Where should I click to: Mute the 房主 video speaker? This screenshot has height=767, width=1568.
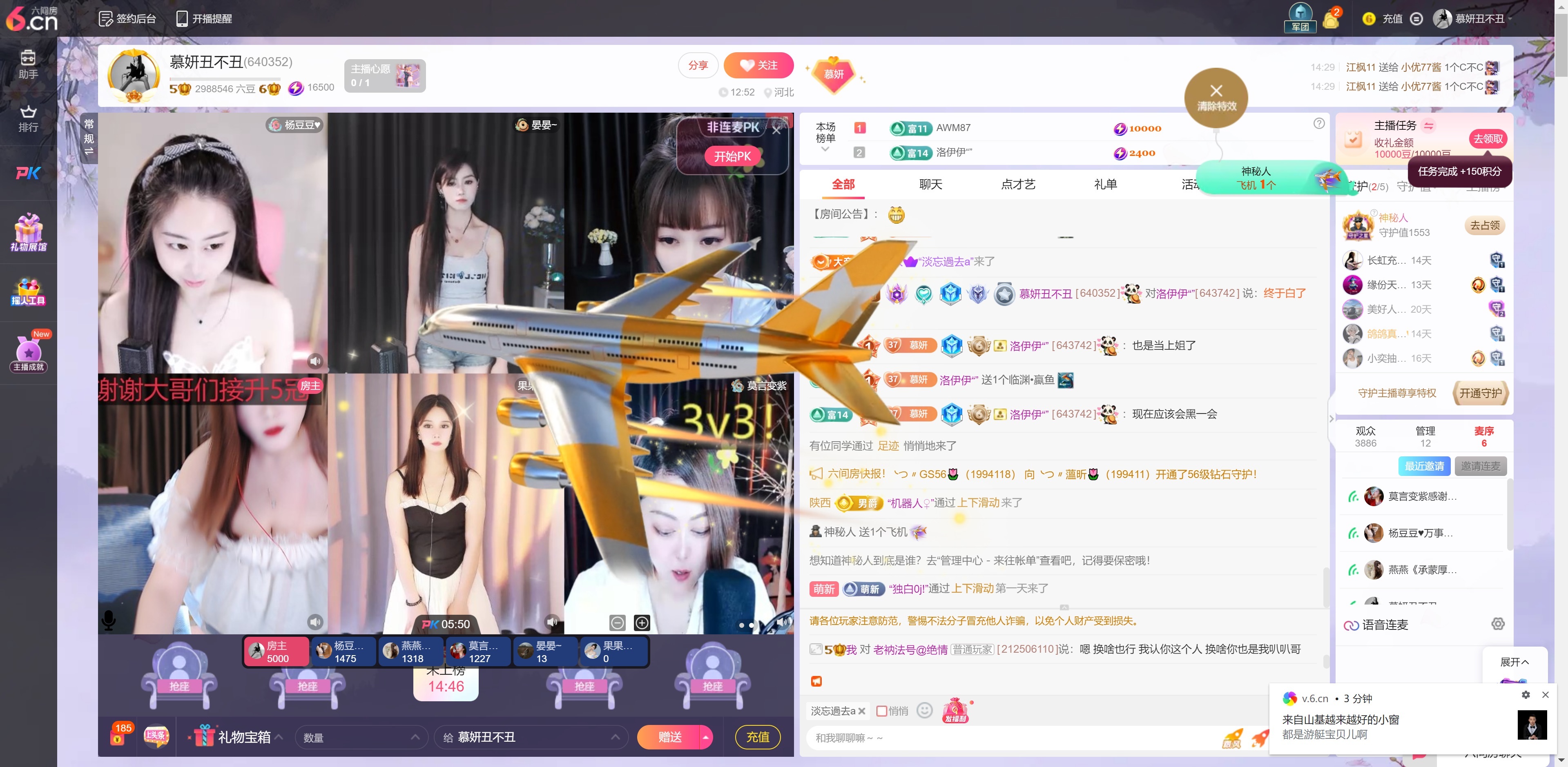[314, 622]
